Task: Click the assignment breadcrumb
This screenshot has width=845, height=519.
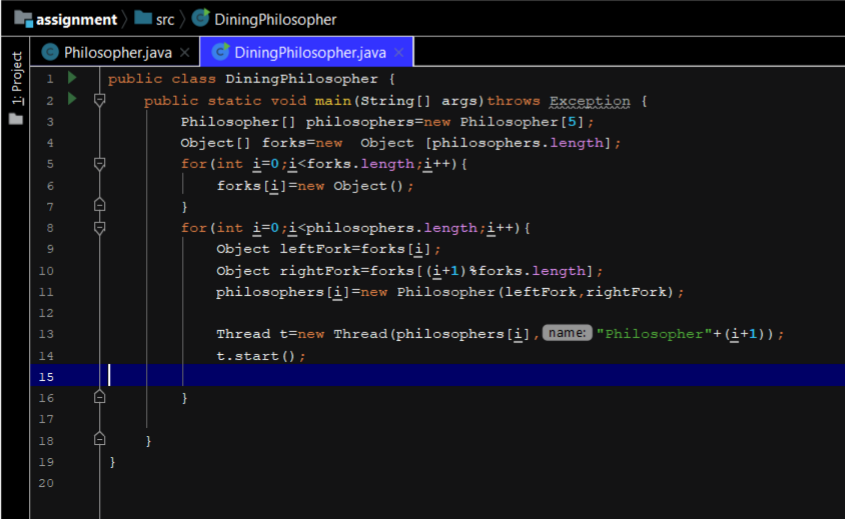Action: pos(76,20)
